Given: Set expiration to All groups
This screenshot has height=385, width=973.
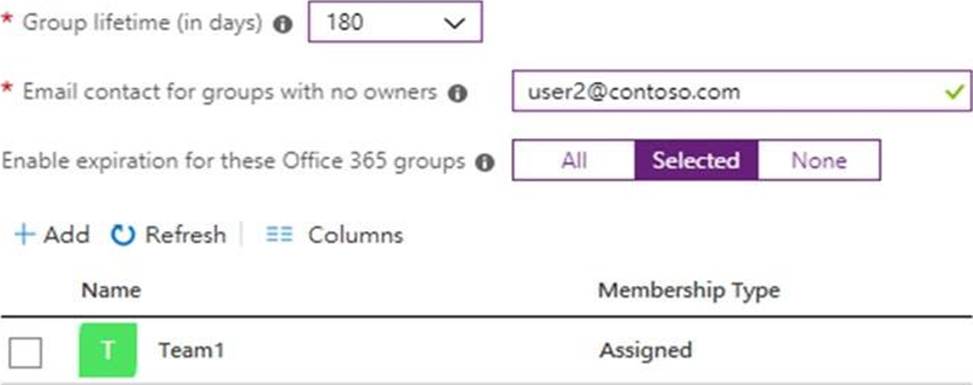Looking at the screenshot, I should [574, 160].
